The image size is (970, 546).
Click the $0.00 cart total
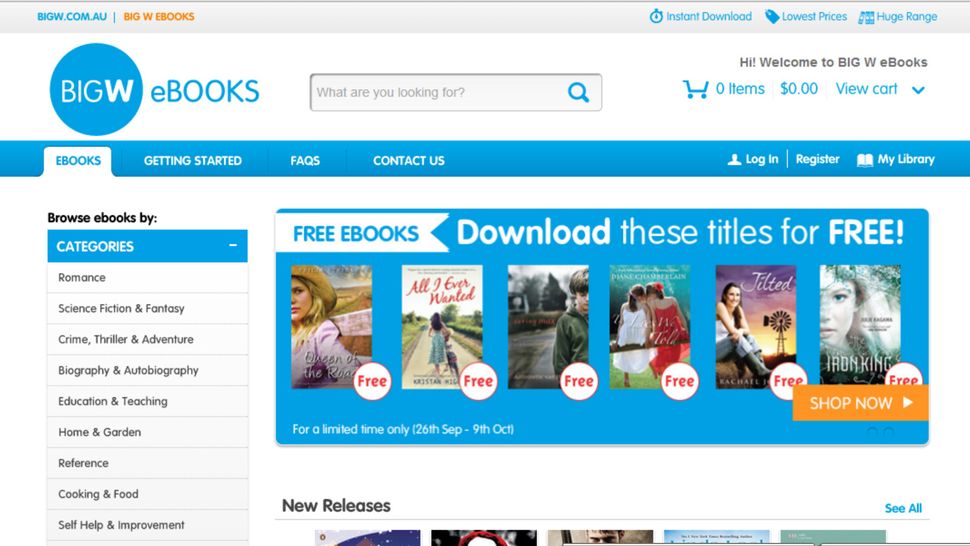coord(799,89)
